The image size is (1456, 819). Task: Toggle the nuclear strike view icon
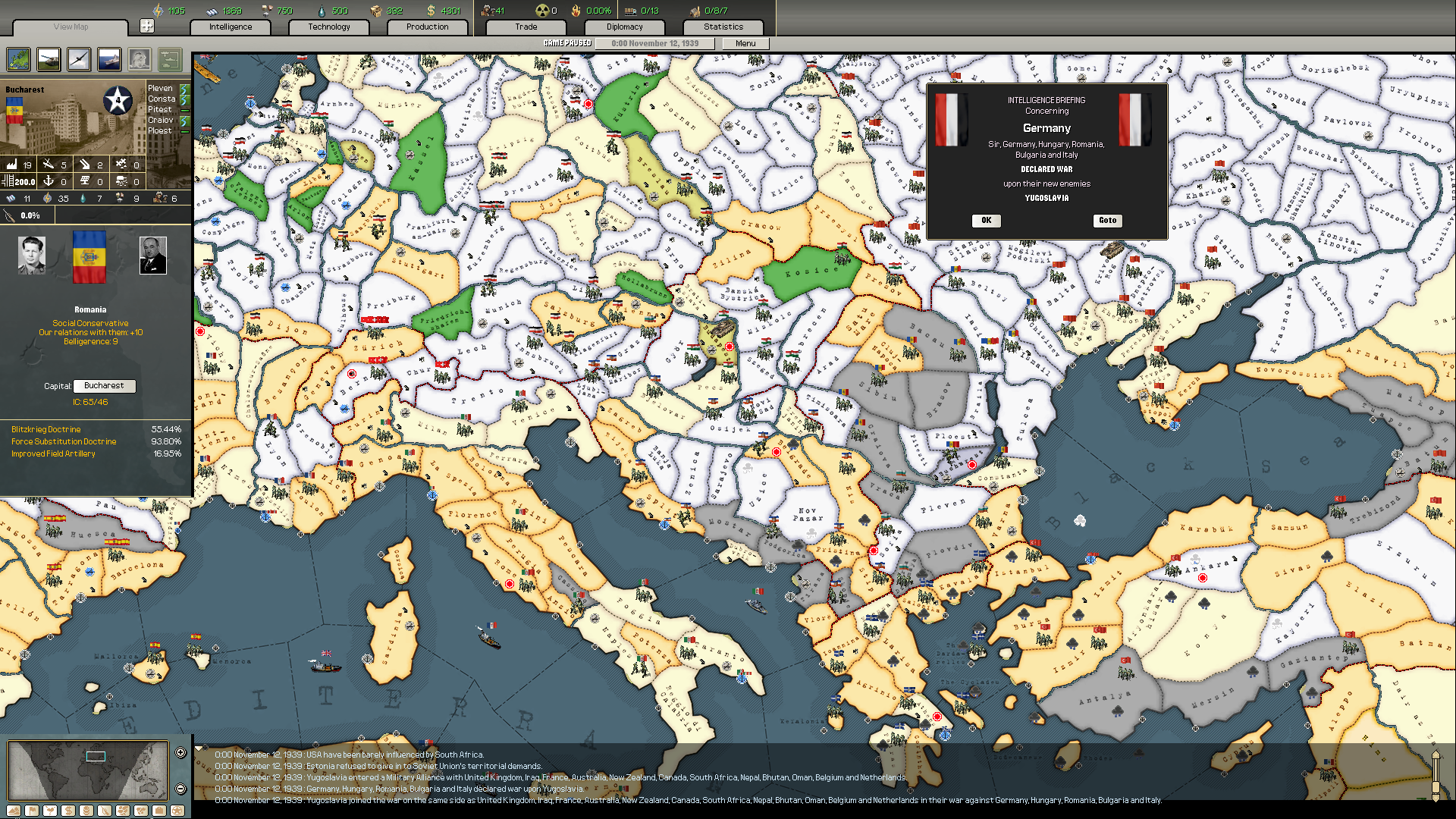click(140, 59)
